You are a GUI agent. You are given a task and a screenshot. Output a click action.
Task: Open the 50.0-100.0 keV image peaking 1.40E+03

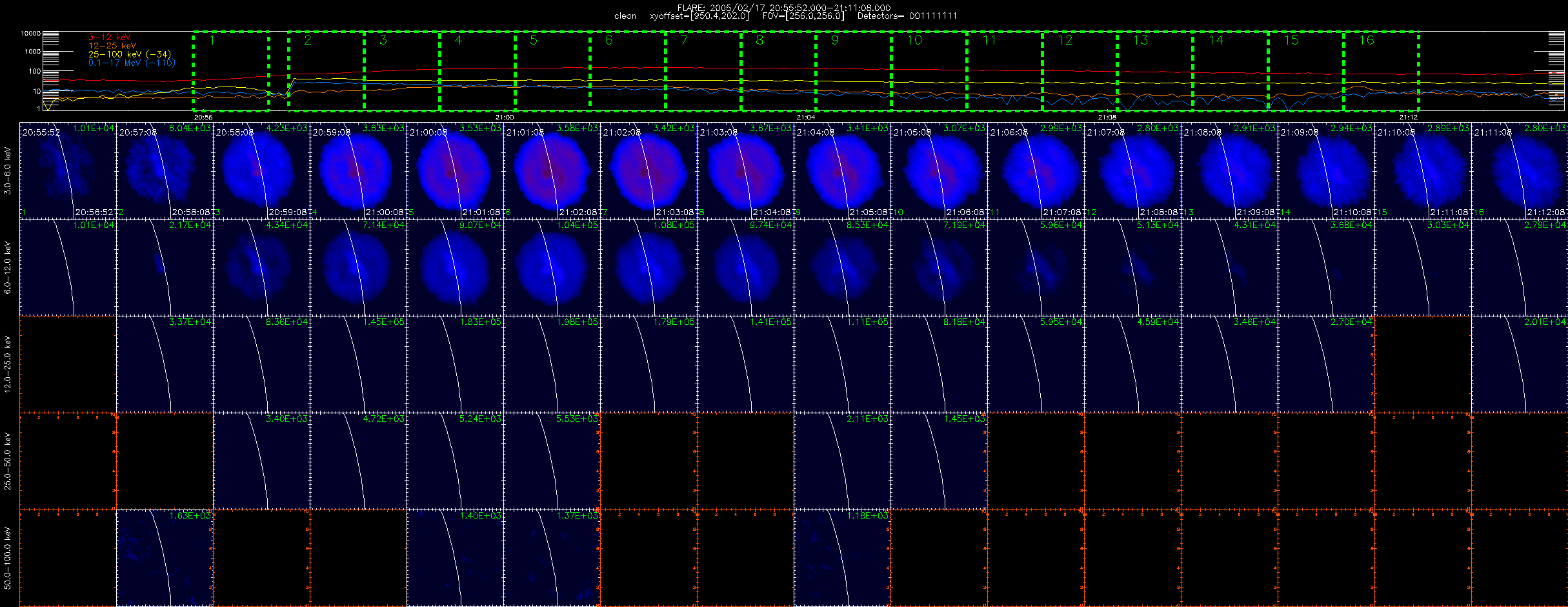[455, 558]
